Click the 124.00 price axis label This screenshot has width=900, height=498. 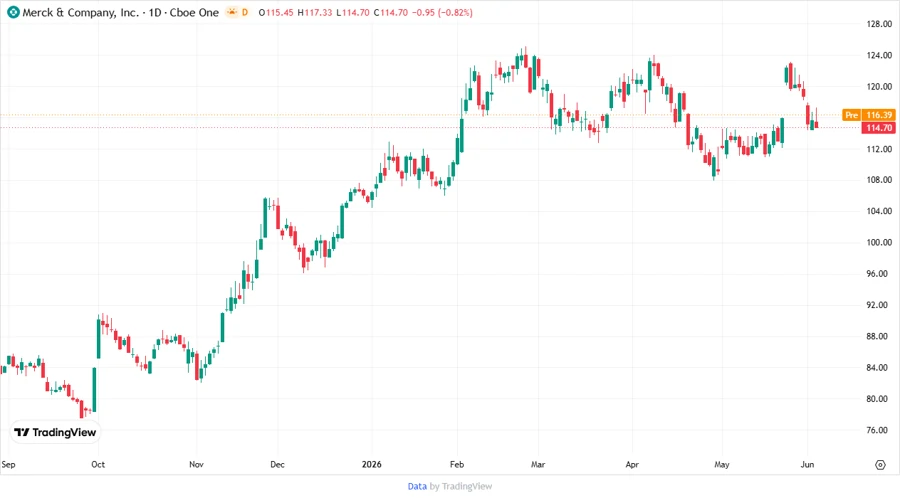[x=879, y=56]
